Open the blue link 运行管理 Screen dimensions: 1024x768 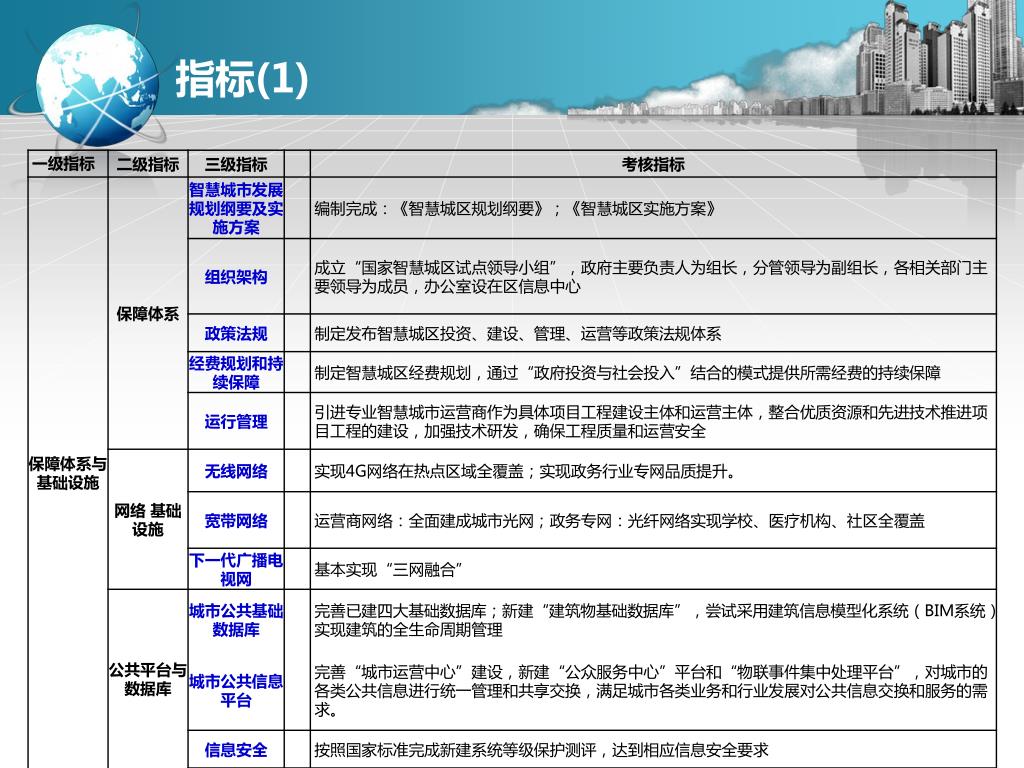pos(236,421)
